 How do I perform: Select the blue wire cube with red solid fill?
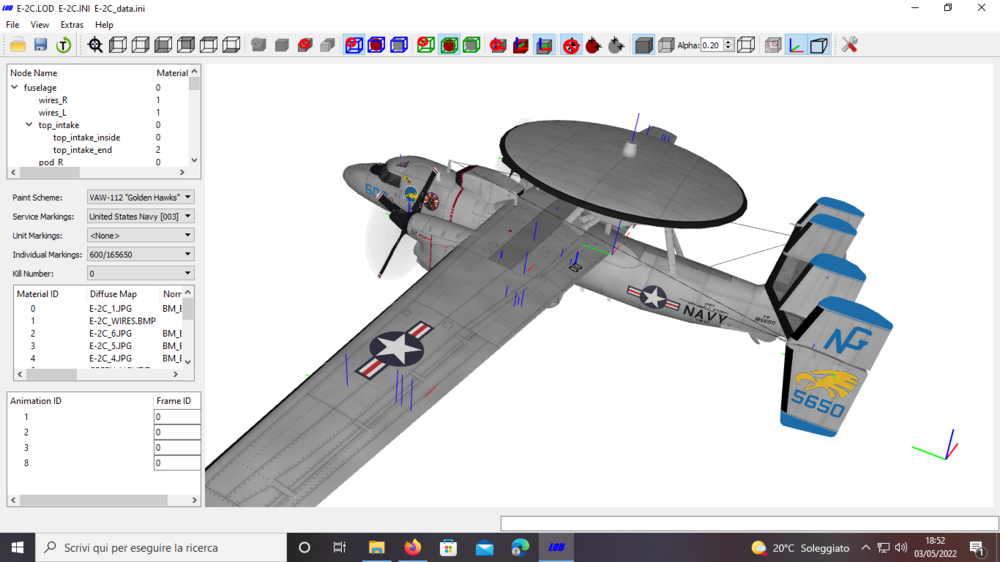click(x=376, y=45)
